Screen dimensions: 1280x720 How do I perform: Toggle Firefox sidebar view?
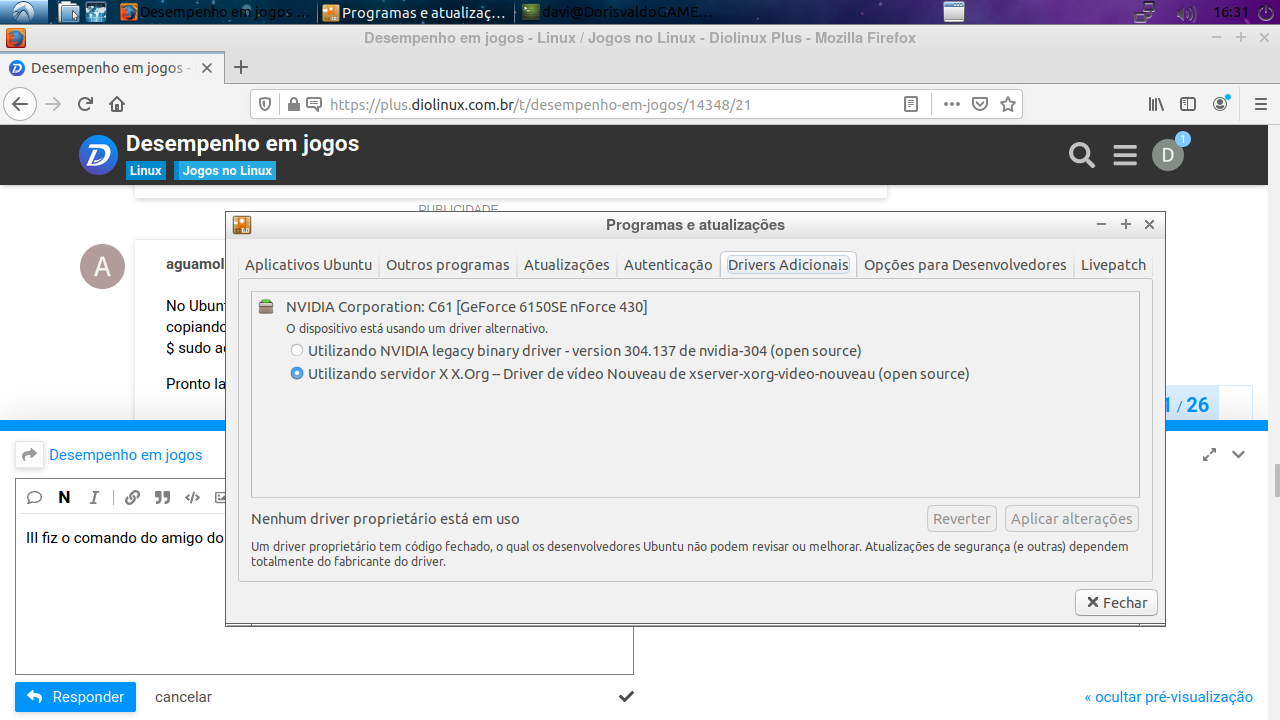point(1188,104)
